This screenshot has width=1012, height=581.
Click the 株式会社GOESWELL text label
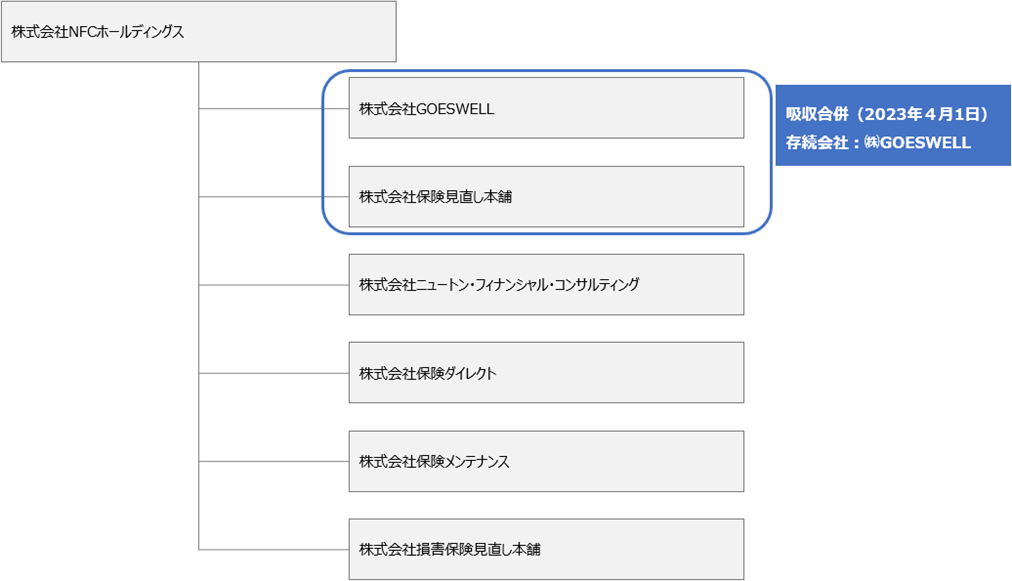click(x=426, y=109)
